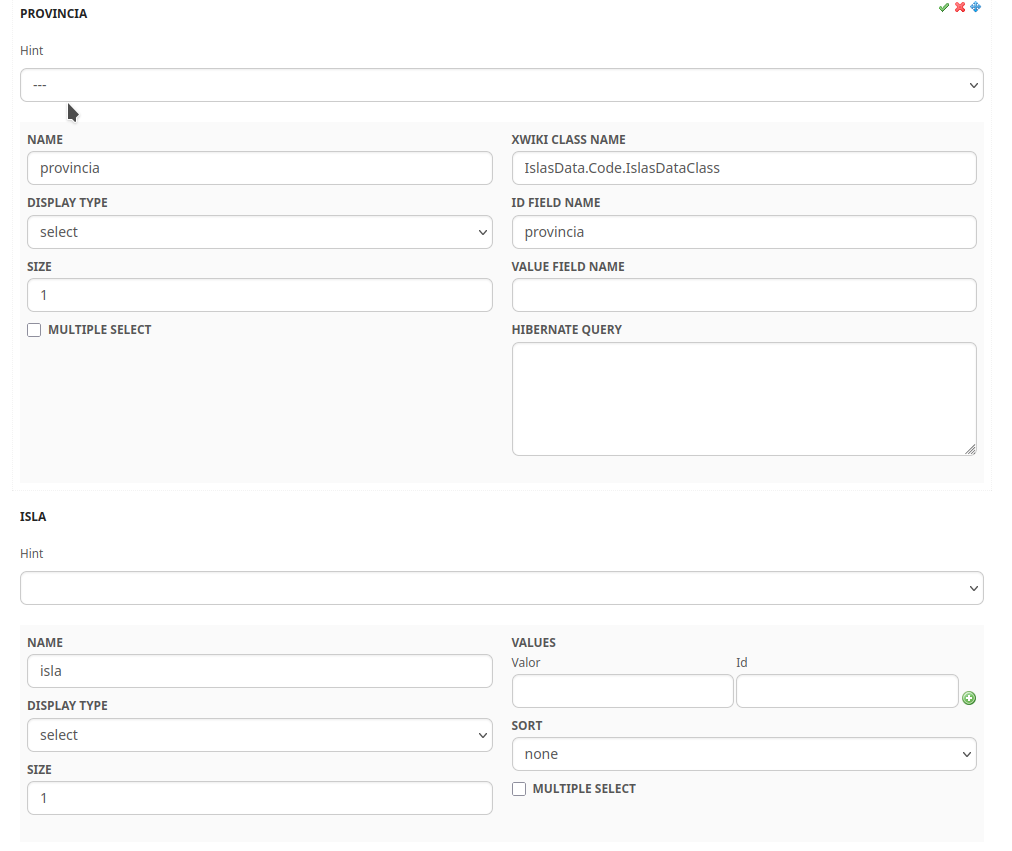Click the MULTIPLE SELECT label under Isla

[x=584, y=789]
